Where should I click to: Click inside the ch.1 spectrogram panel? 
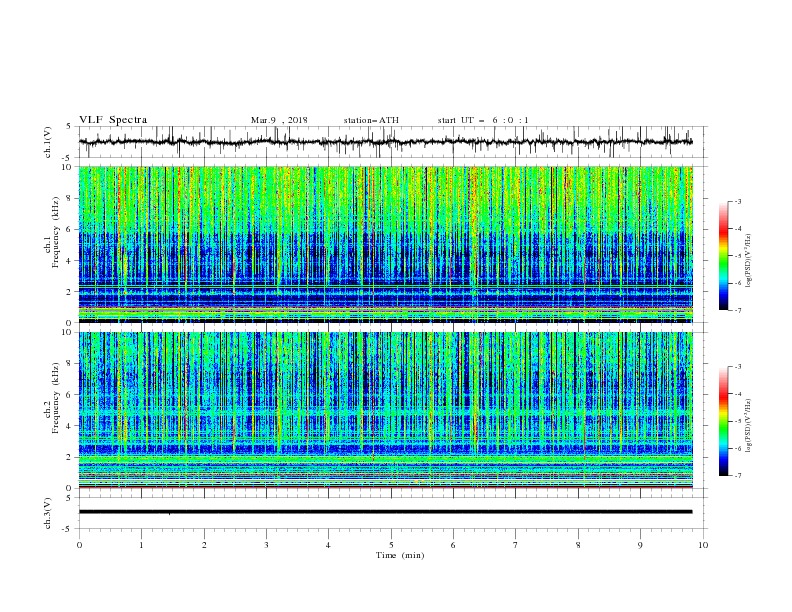click(x=386, y=244)
